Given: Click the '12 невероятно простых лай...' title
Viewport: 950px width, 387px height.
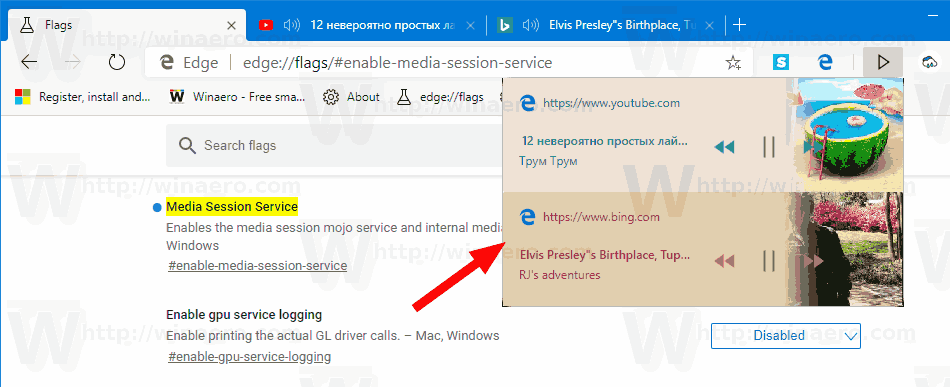Looking at the screenshot, I should (x=605, y=141).
